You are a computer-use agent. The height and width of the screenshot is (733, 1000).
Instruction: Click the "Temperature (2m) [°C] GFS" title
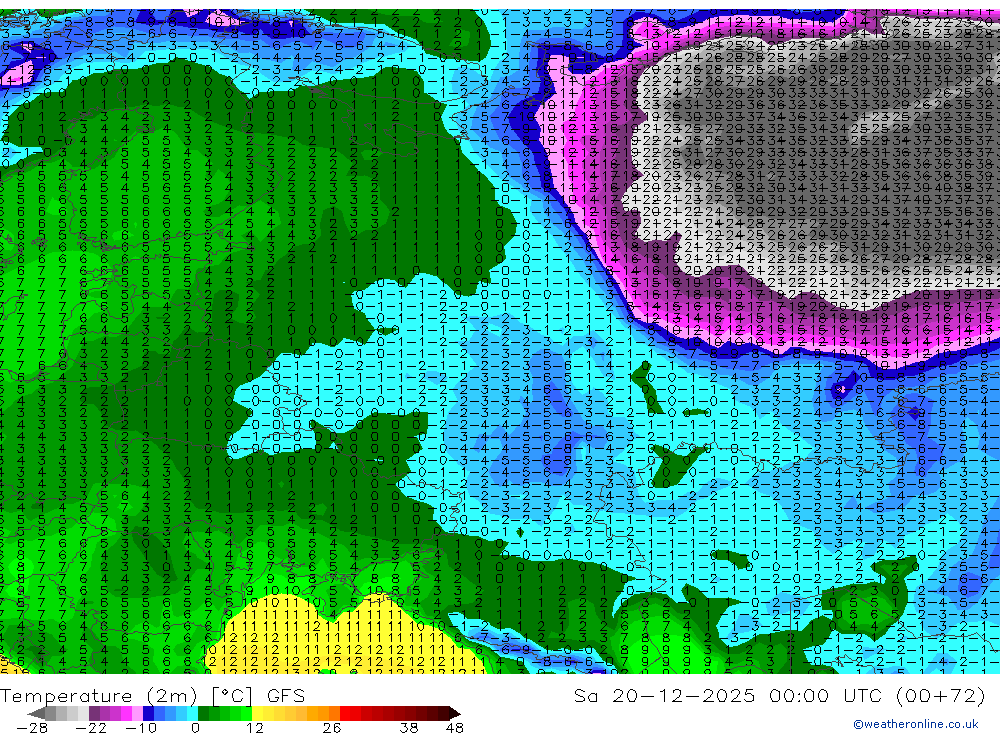coord(153,695)
